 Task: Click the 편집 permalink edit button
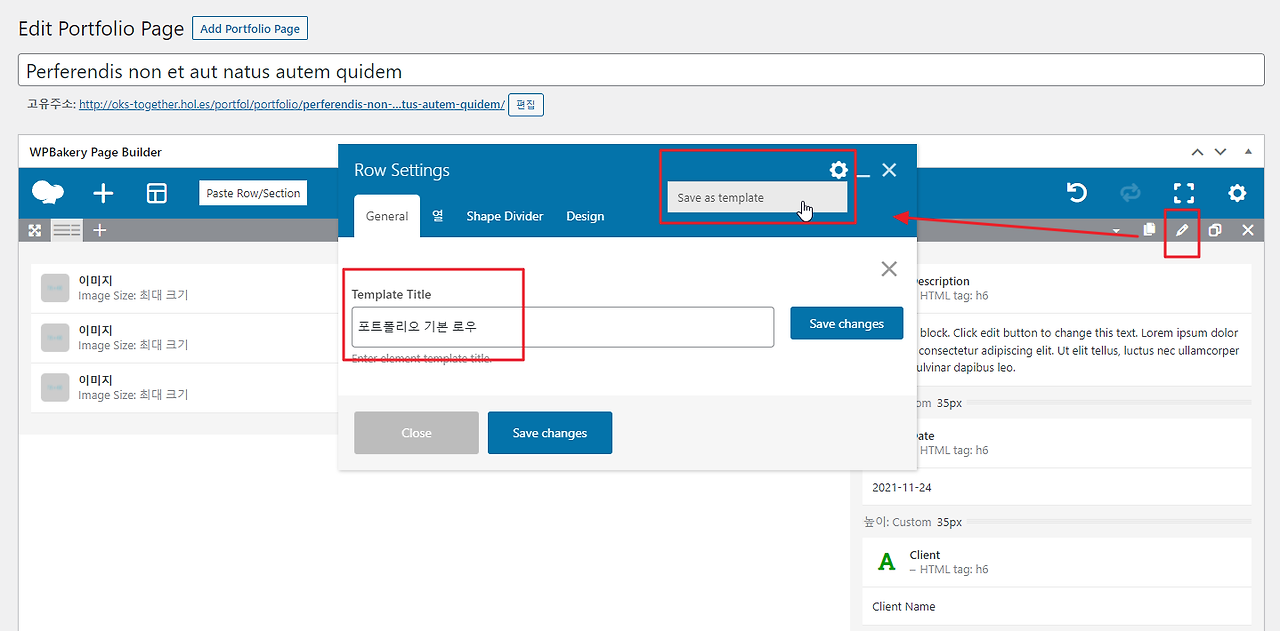pyautogui.click(x=526, y=104)
